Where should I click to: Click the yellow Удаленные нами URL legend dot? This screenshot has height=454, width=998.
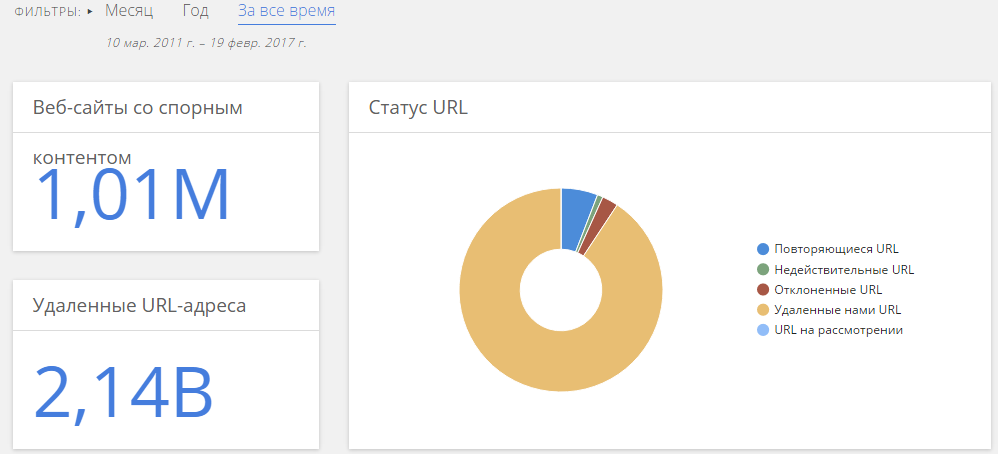(x=763, y=310)
